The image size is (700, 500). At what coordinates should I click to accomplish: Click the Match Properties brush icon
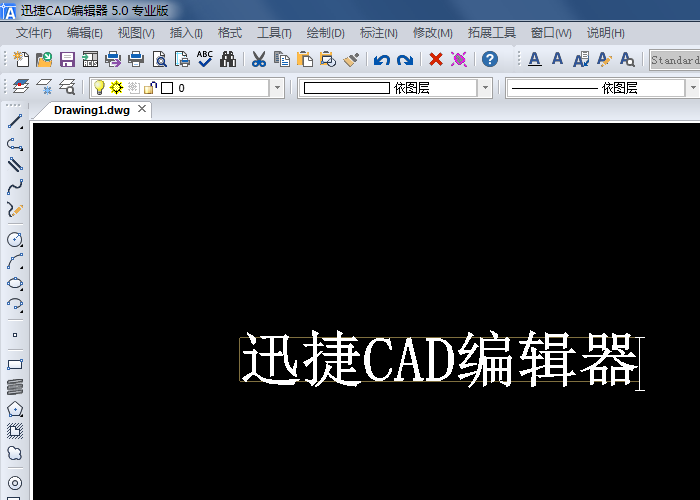[351, 59]
